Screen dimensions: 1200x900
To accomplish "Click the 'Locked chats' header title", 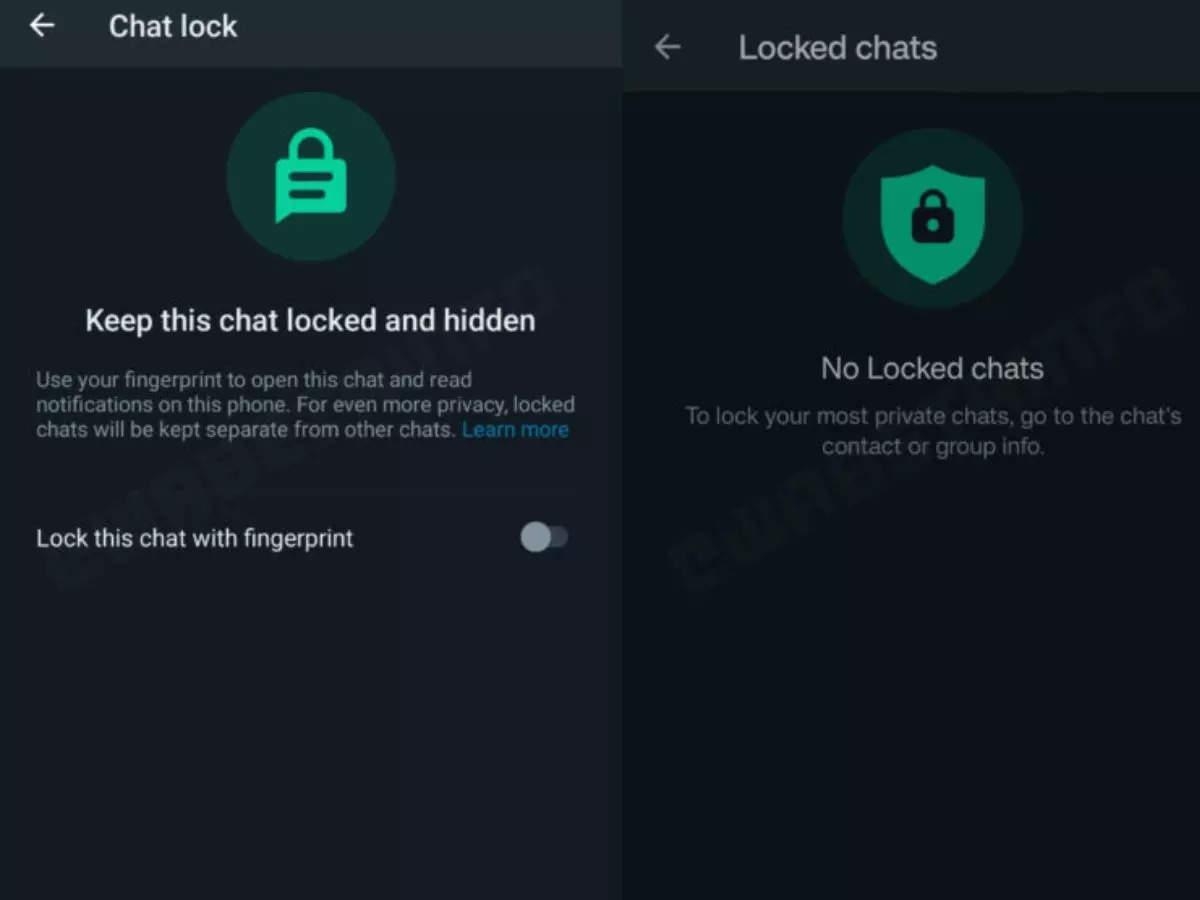I will 837,48.
